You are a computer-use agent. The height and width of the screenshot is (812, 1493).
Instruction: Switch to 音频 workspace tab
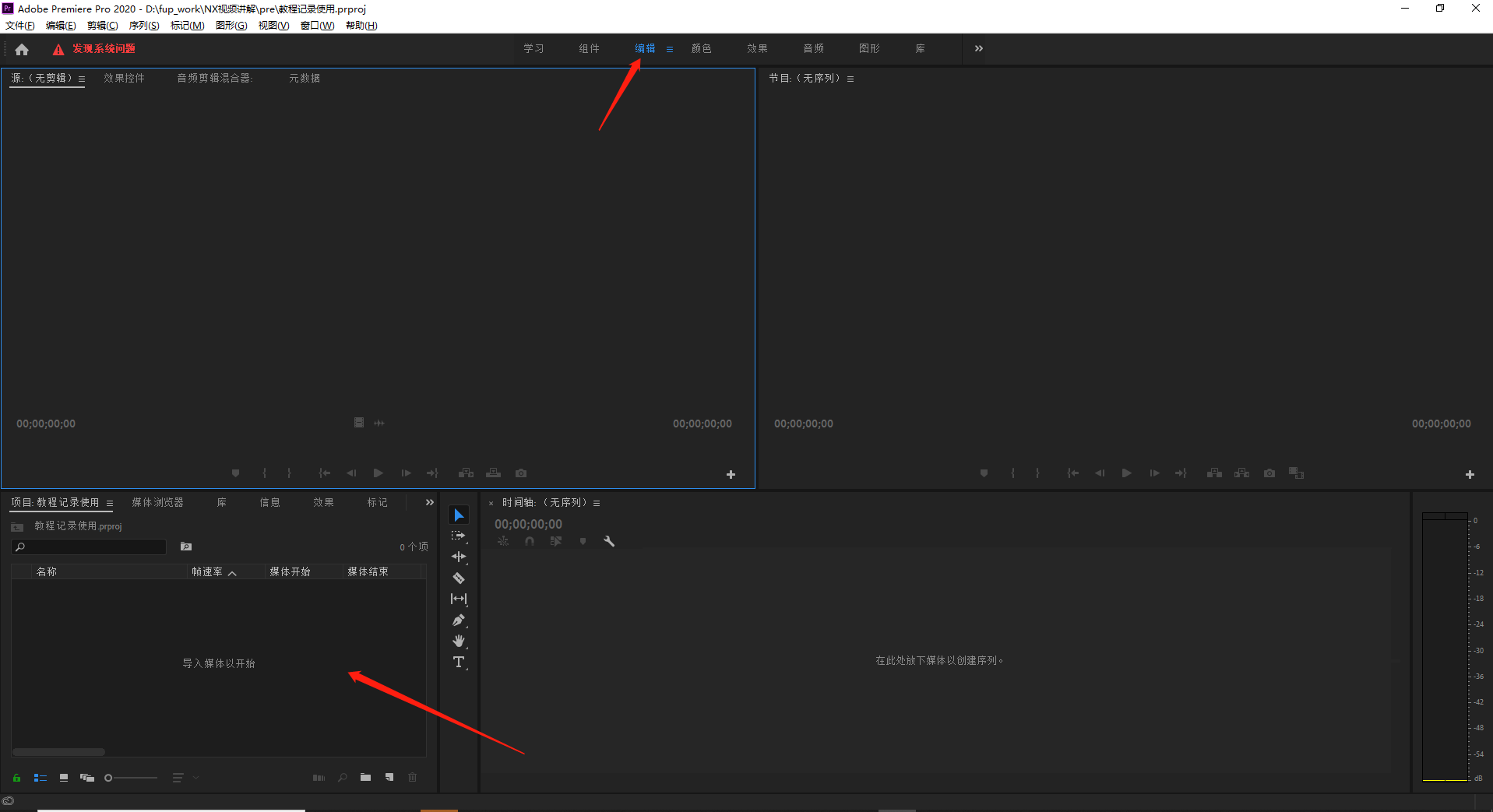(814, 48)
